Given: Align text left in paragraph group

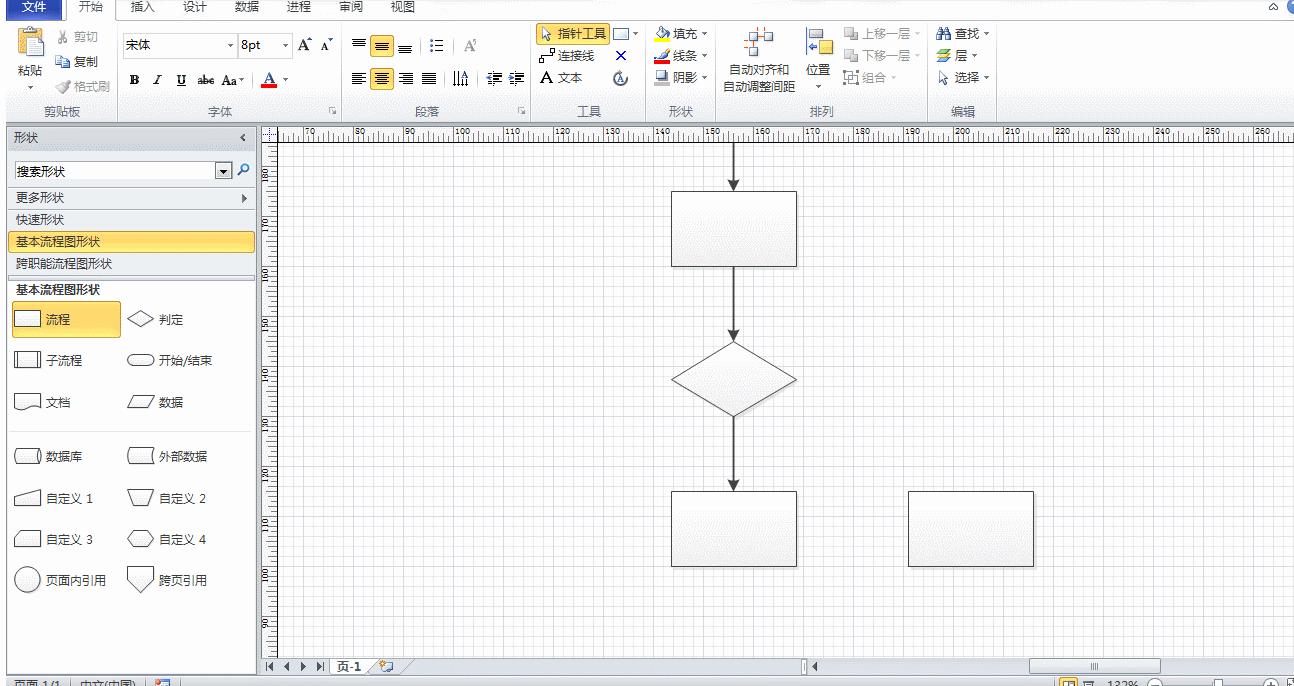Looking at the screenshot, I should [x=359, y=79].
